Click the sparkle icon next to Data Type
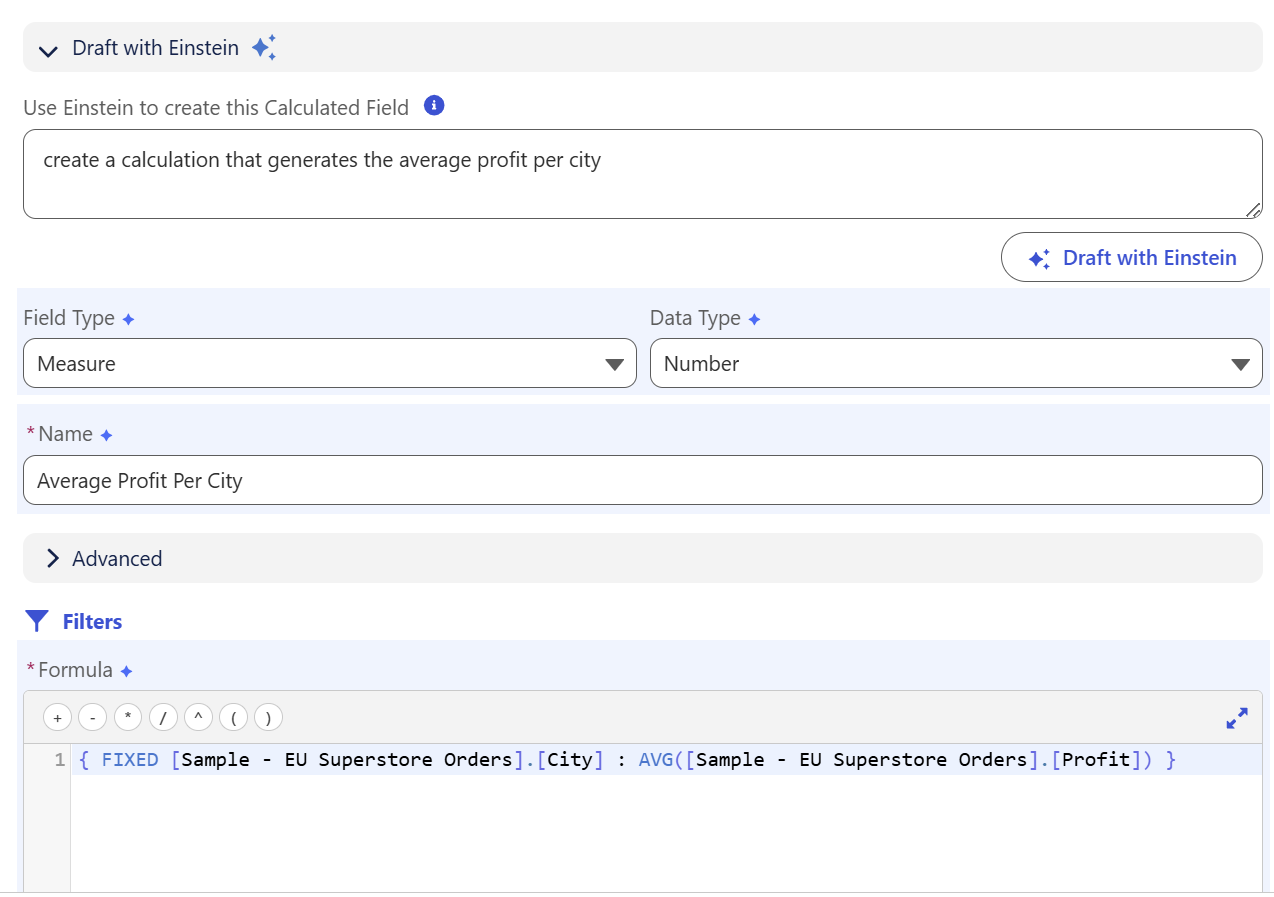Image resolution: width=1274 pixels, height=897 pixels. point(754,319)
